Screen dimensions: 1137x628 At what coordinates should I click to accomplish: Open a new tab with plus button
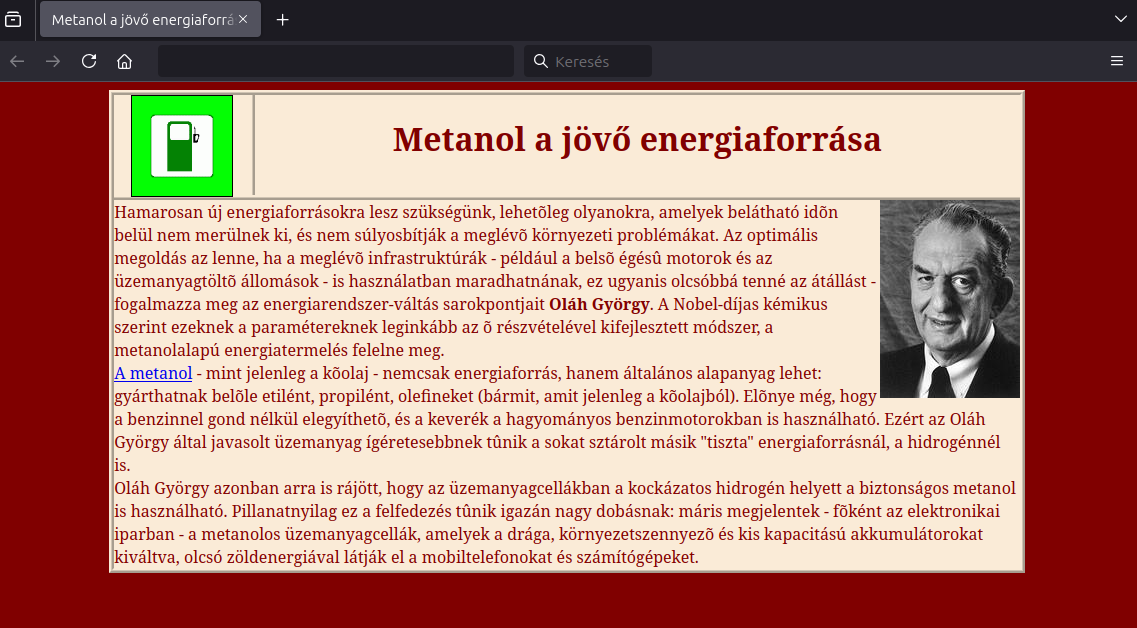(x=283, y=20)
